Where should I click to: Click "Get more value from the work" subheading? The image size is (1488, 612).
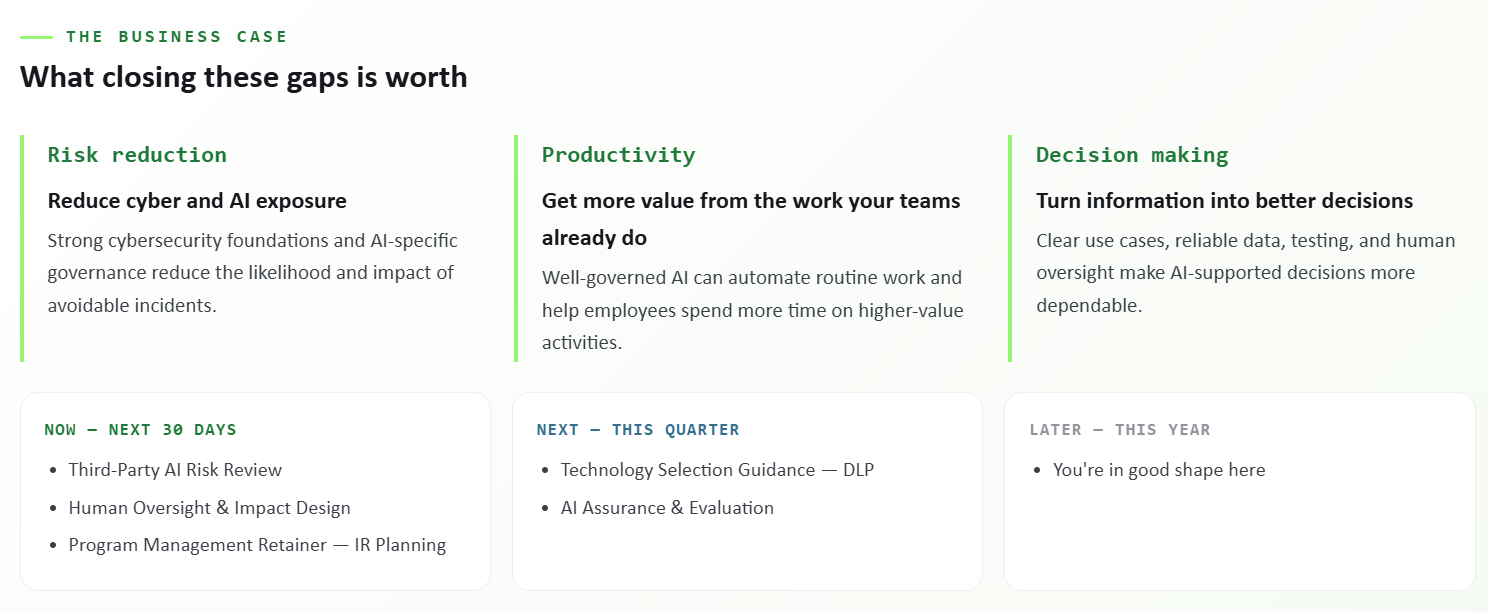pyautogui.click(x=751, y=219)
